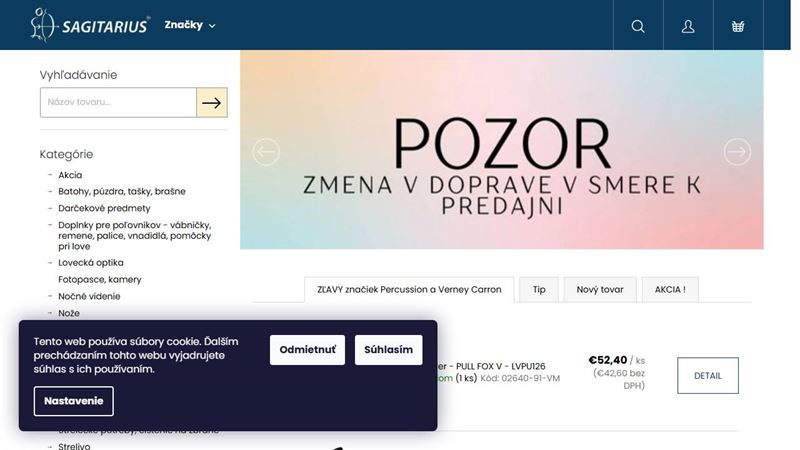The image size is (800, 450).
Task: Open the search magnifier icon in header
Action: (x=638, y=26)
